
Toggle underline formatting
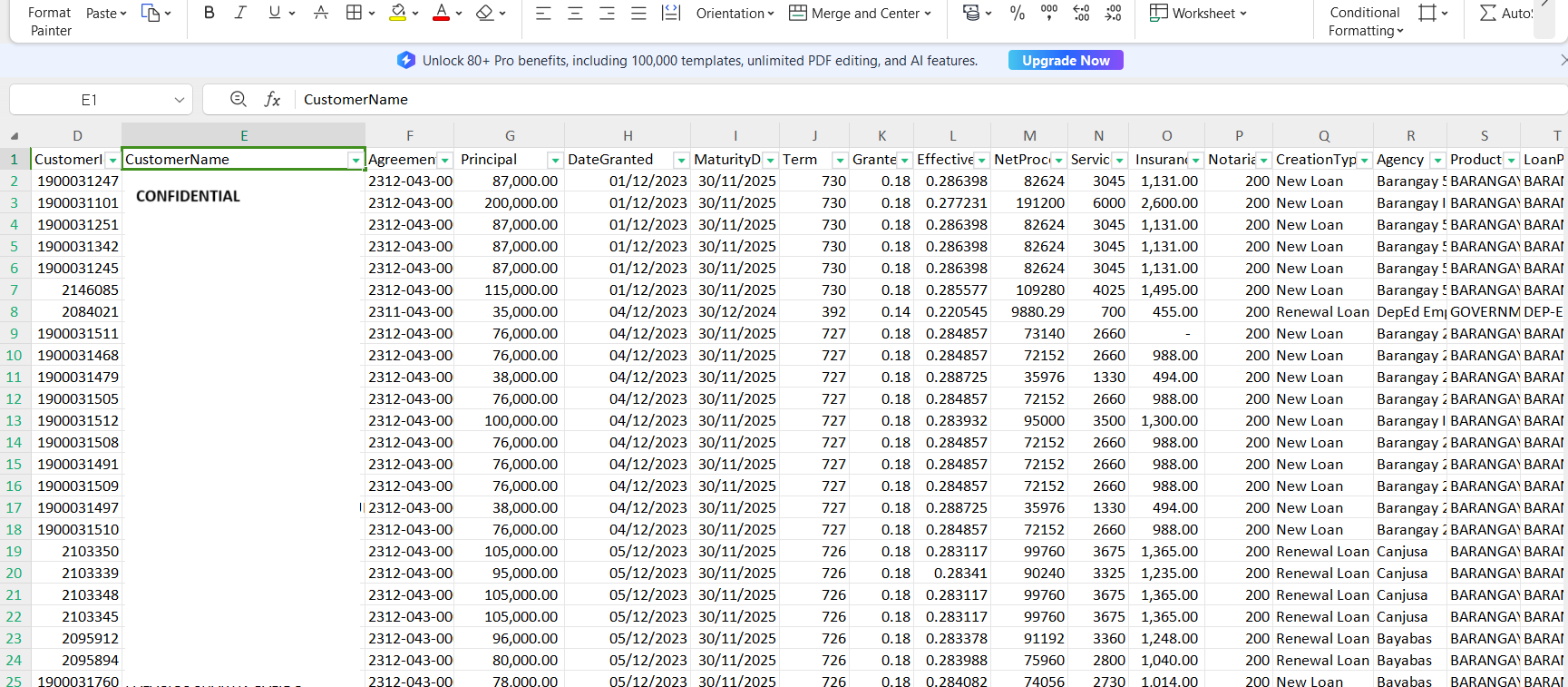click(274, 13)
